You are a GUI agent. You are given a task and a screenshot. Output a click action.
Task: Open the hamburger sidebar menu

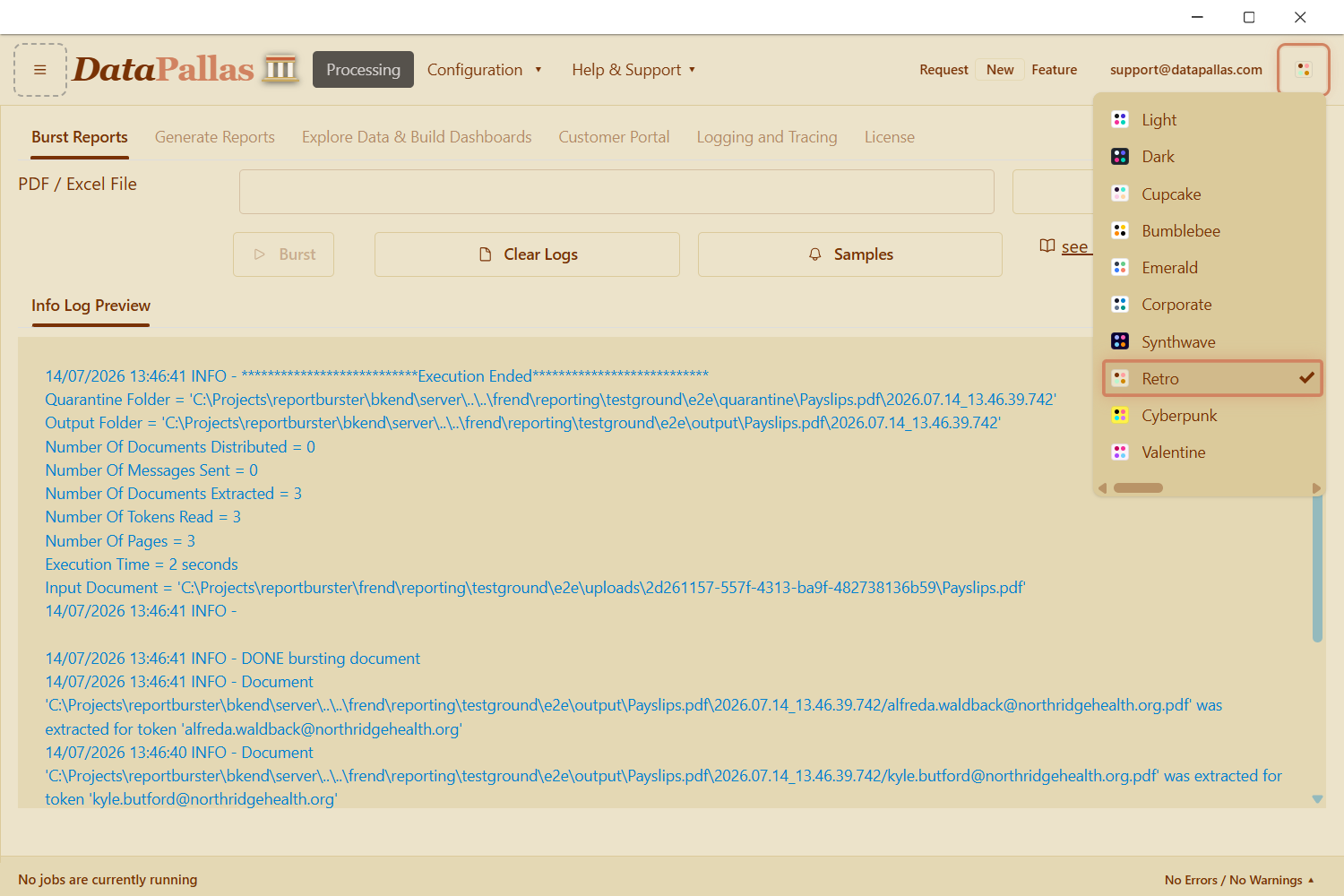pos(40,70)
